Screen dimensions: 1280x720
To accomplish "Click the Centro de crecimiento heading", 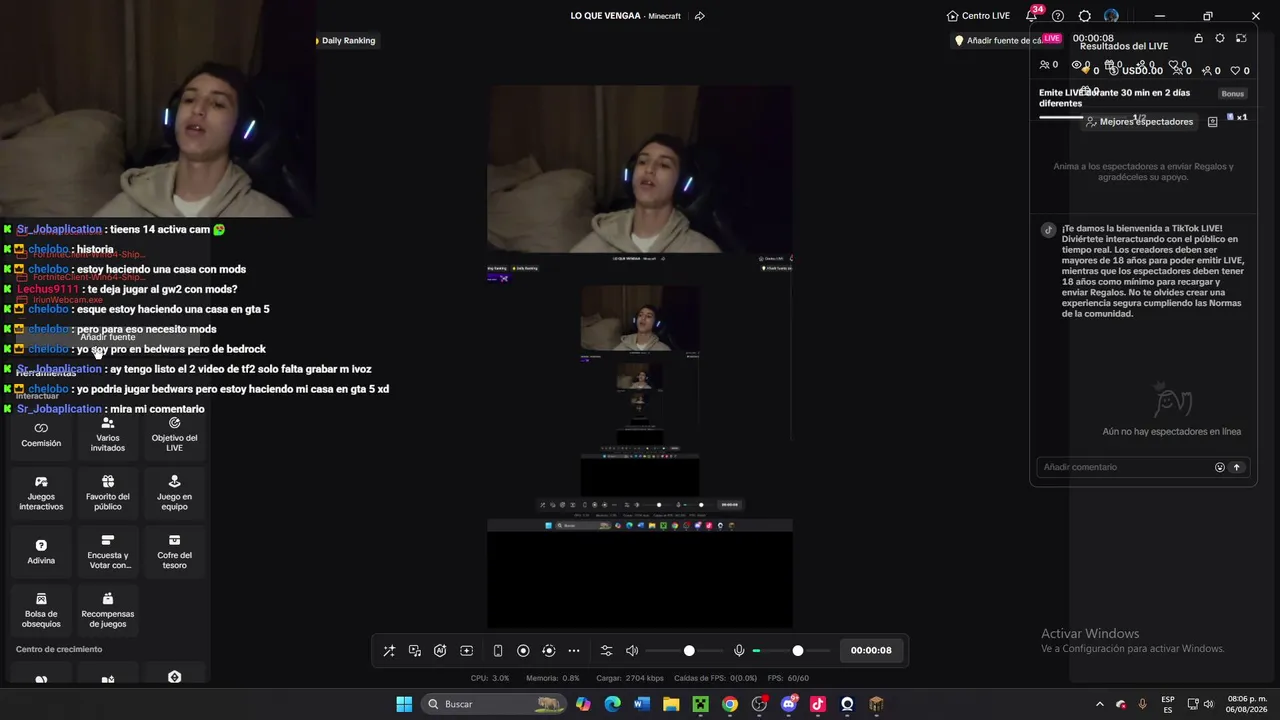I will click(59, 650).
